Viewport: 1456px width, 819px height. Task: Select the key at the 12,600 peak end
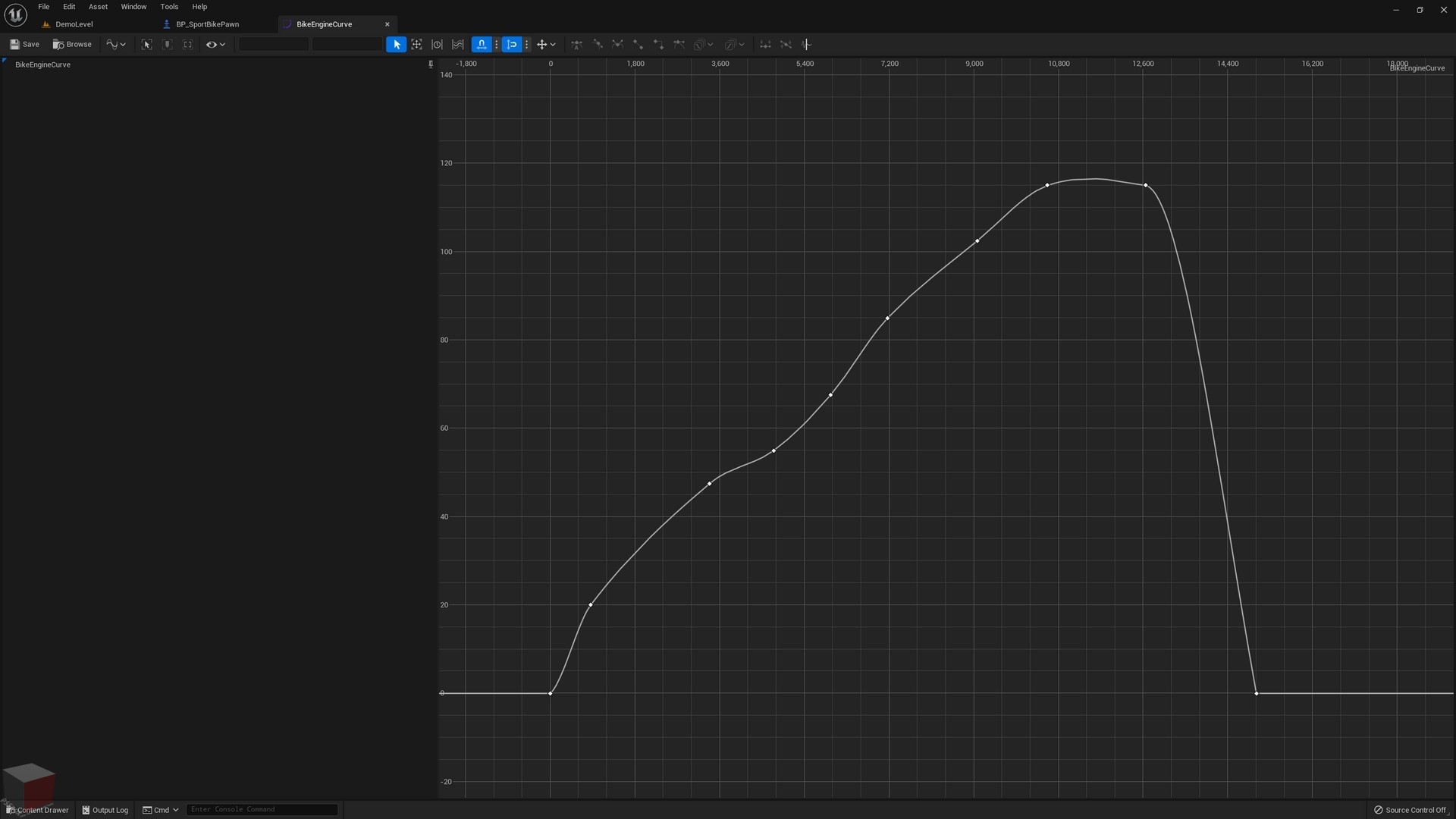tap(1145, 185)
